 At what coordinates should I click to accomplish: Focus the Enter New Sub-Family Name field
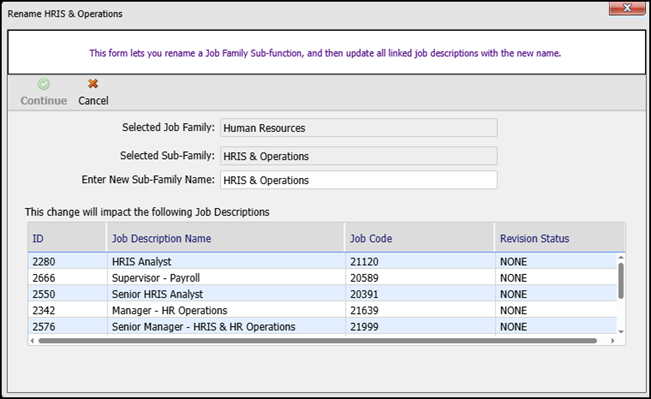tap(359, 180)
